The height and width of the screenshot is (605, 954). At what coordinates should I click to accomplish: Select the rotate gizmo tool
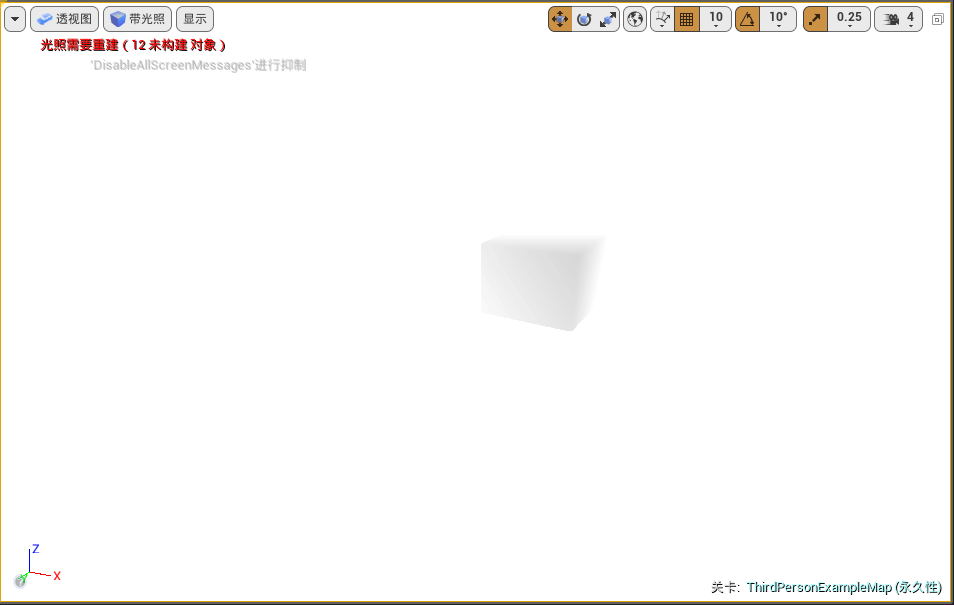pyautogui.click(x=584, y=19)
